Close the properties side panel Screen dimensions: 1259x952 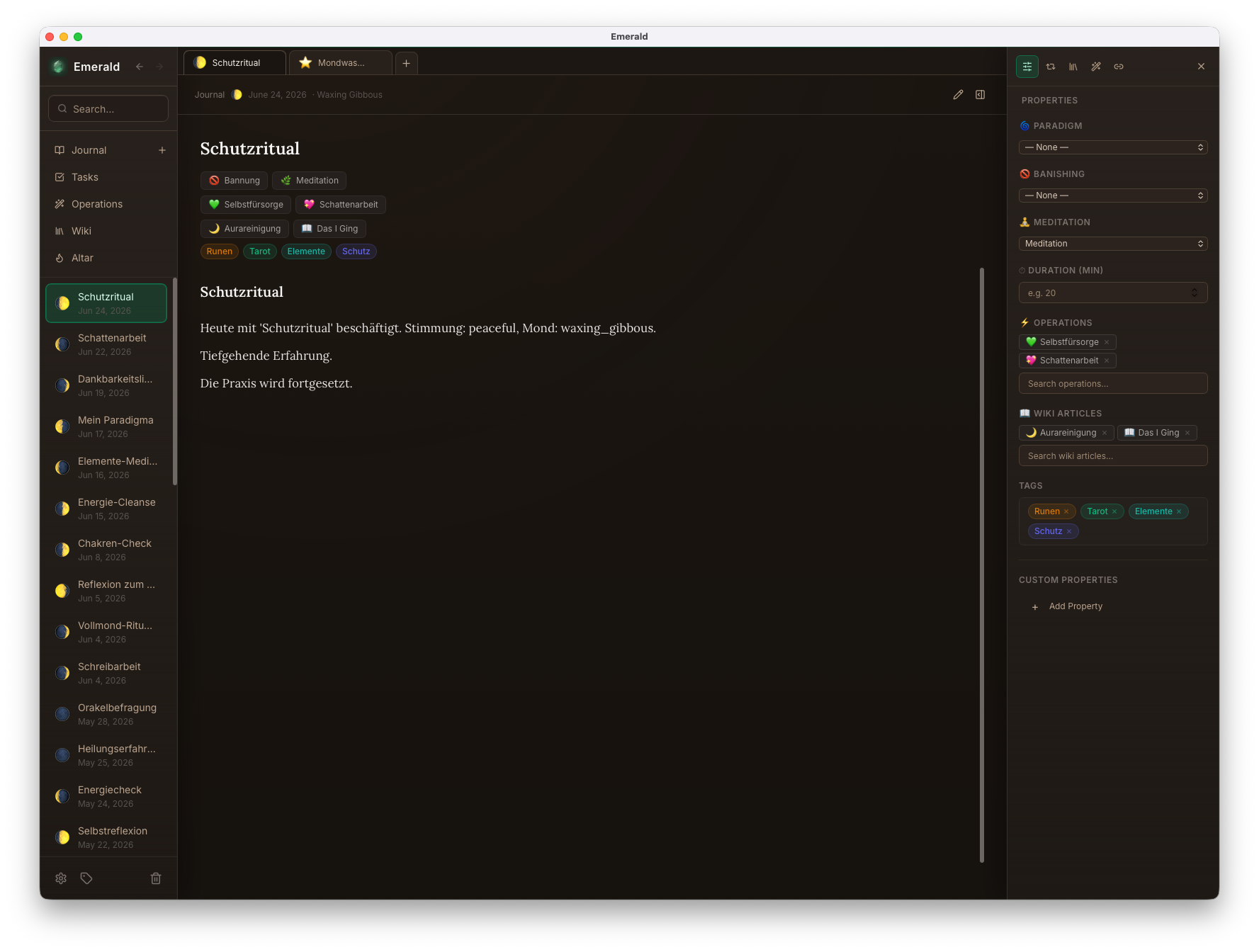click(x=1201, y=67)
